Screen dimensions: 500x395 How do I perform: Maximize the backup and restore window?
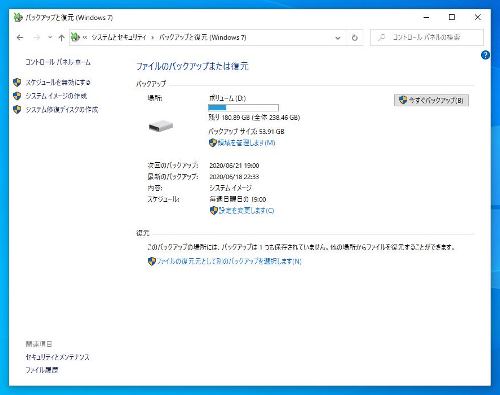(452, 17)
